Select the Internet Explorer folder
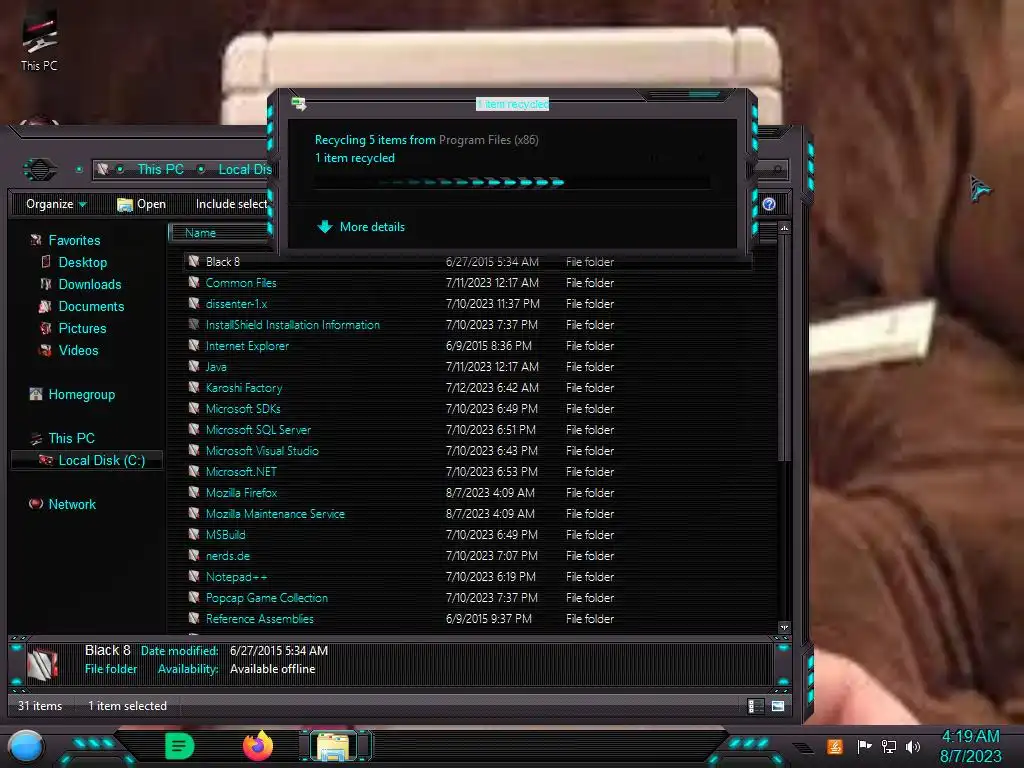Viewport: 1024px width, 768px height. point(247,345)
